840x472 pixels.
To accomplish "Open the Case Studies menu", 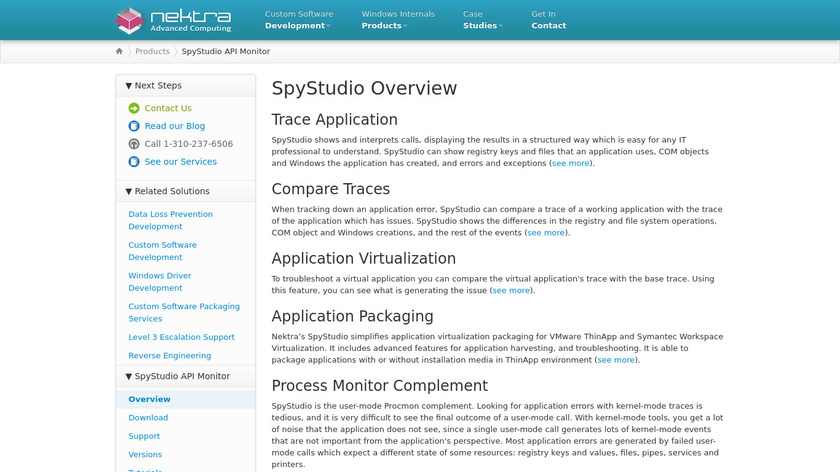I will coord(483,20).
